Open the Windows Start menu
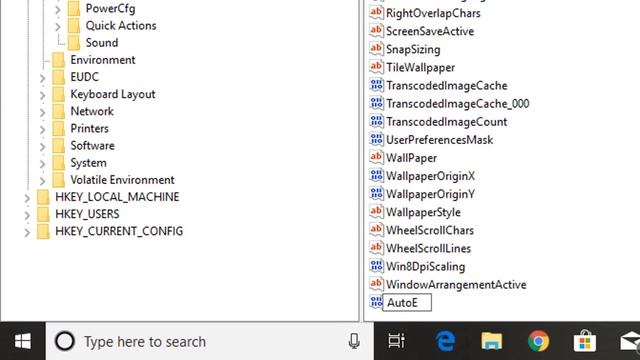Viewport: 640px width, 360px height. point(22,341)
